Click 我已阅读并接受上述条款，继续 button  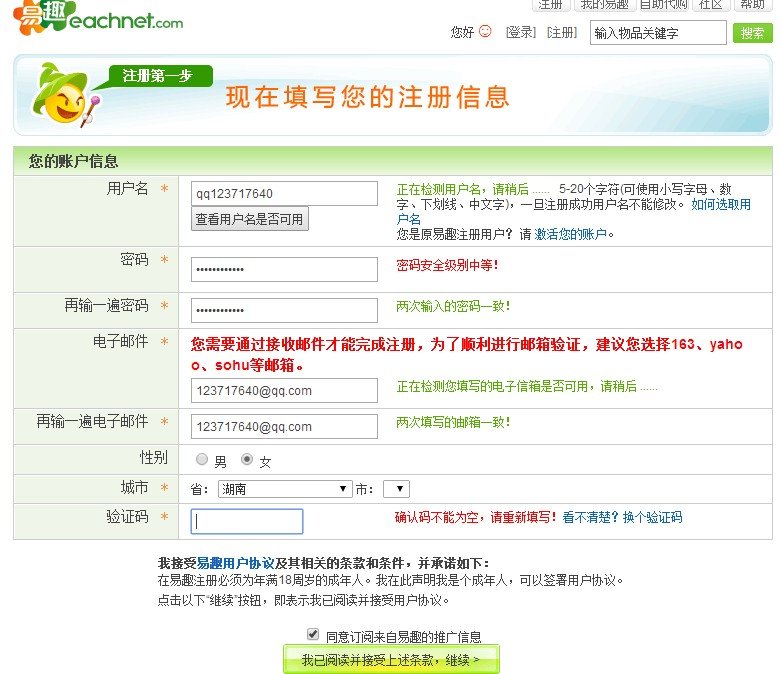click(x=391, y=659)
